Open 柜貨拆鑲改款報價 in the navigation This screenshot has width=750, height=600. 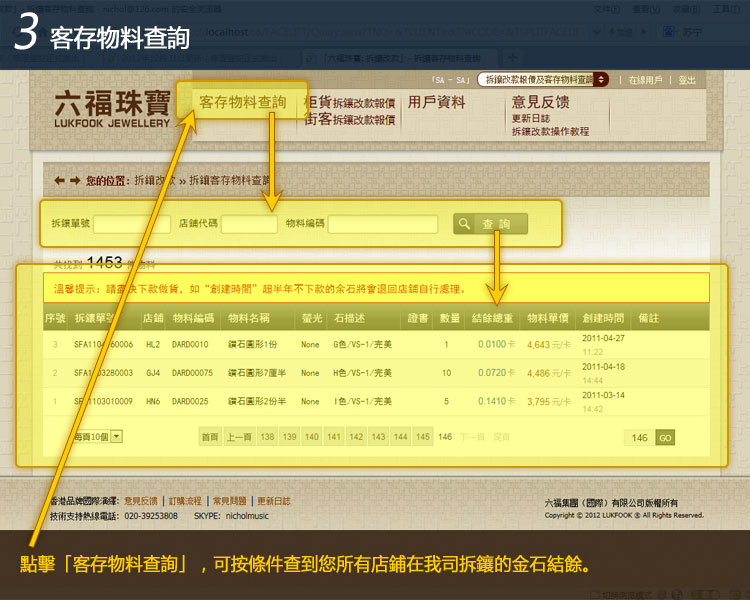pos(349,102)
